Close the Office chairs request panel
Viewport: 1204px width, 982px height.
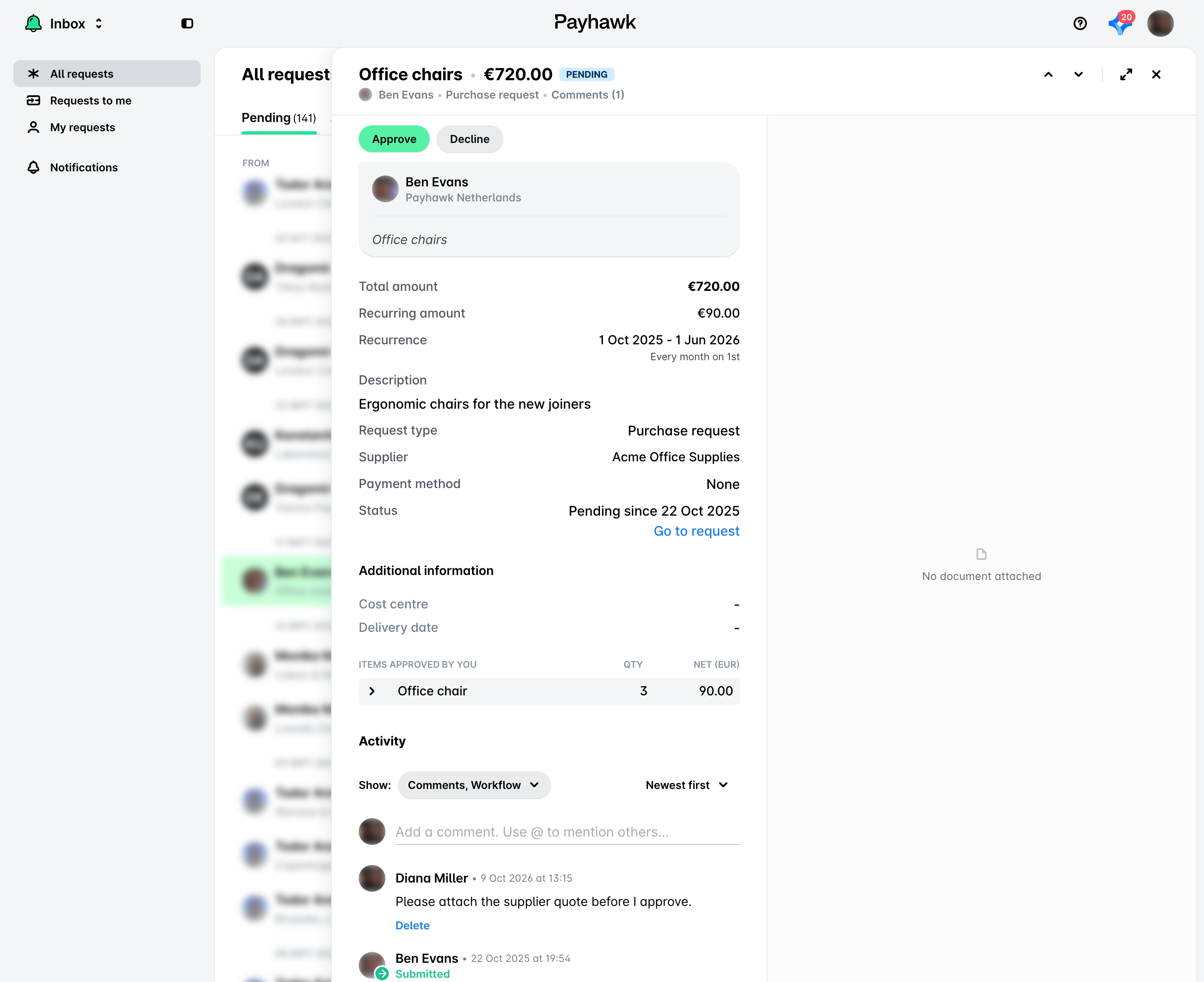(x=1156, y=75)
